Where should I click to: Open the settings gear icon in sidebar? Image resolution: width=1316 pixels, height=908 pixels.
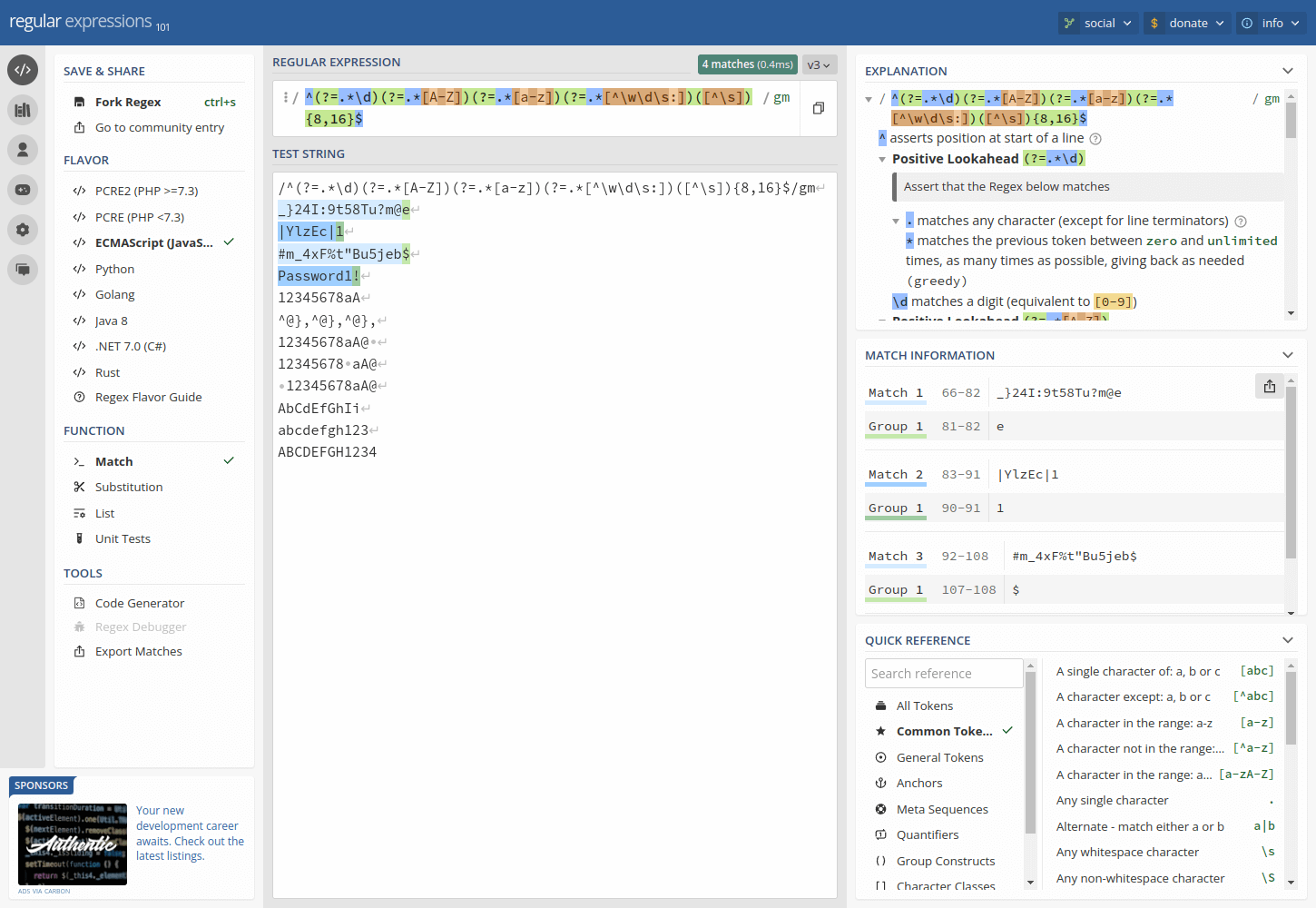23,230
